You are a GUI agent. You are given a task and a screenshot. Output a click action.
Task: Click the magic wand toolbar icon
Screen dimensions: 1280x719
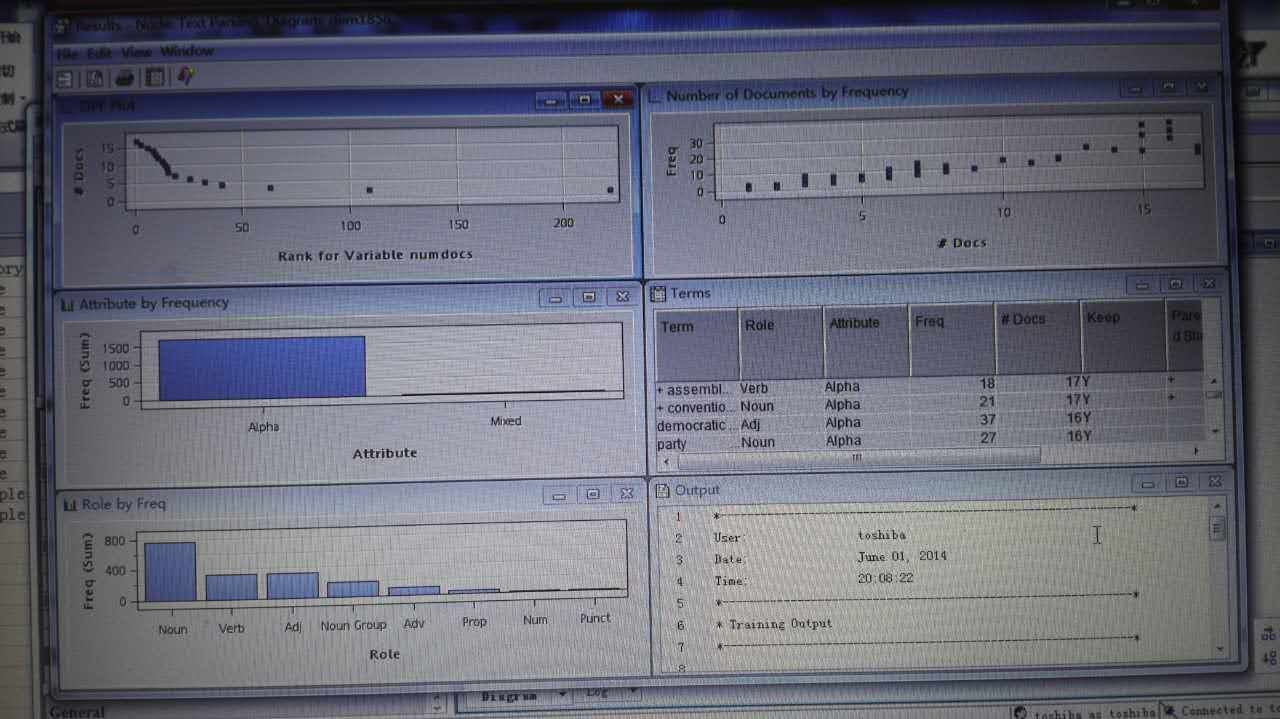coord(186,78)
